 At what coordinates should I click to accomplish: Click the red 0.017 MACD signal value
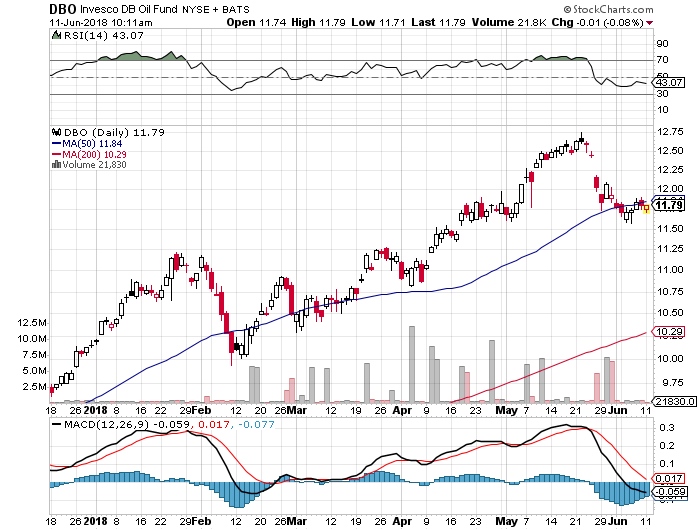(x=213, y=424)
